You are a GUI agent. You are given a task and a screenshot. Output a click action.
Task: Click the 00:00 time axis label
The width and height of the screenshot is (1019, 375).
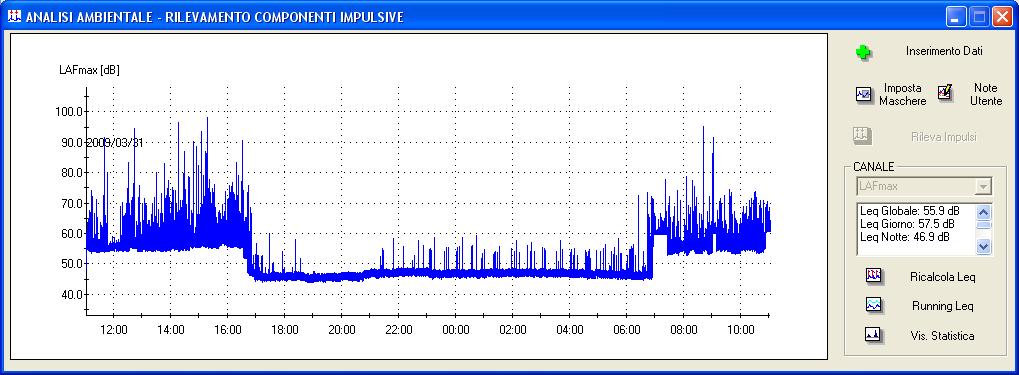(x=456, y=330)
